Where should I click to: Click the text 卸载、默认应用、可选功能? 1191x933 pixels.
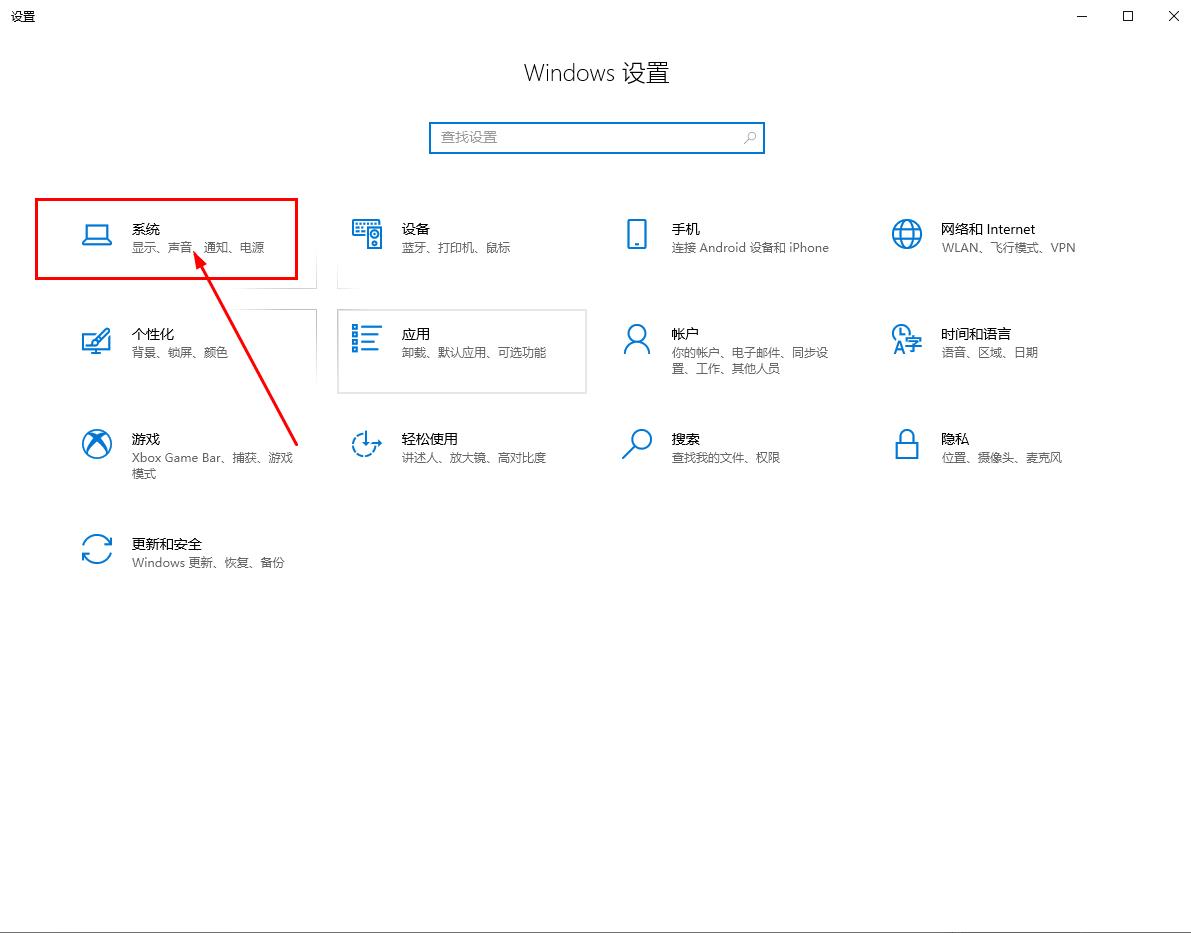[473, 353]
